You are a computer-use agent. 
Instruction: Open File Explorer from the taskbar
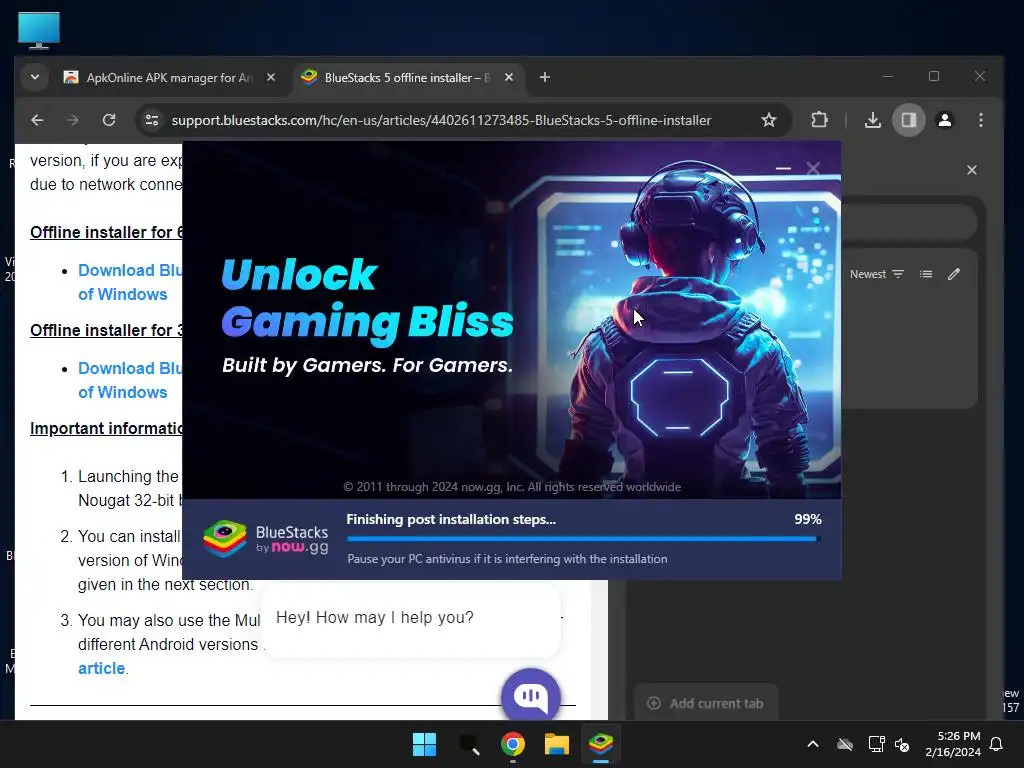coord(556,744)
